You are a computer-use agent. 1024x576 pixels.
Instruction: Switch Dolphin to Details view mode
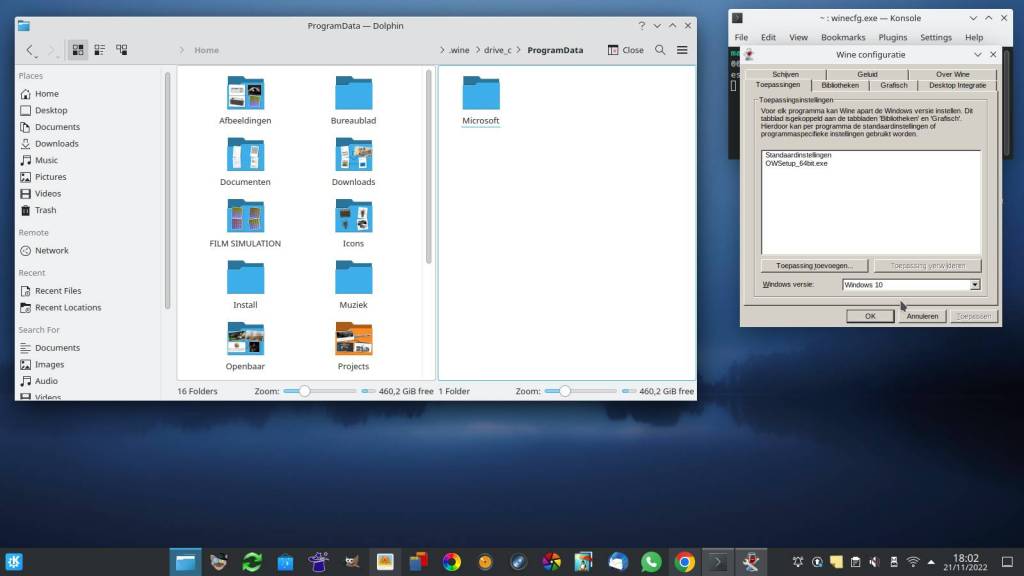click(x=121, y=50)
